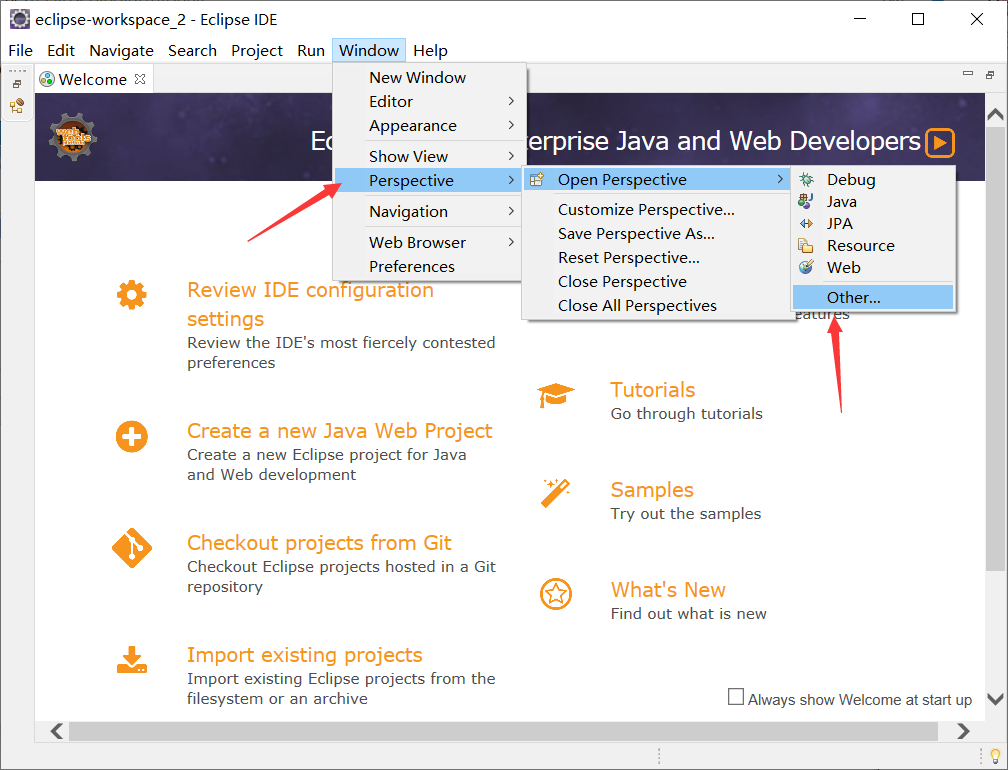Click the star What's New icon

click(555, 594)
